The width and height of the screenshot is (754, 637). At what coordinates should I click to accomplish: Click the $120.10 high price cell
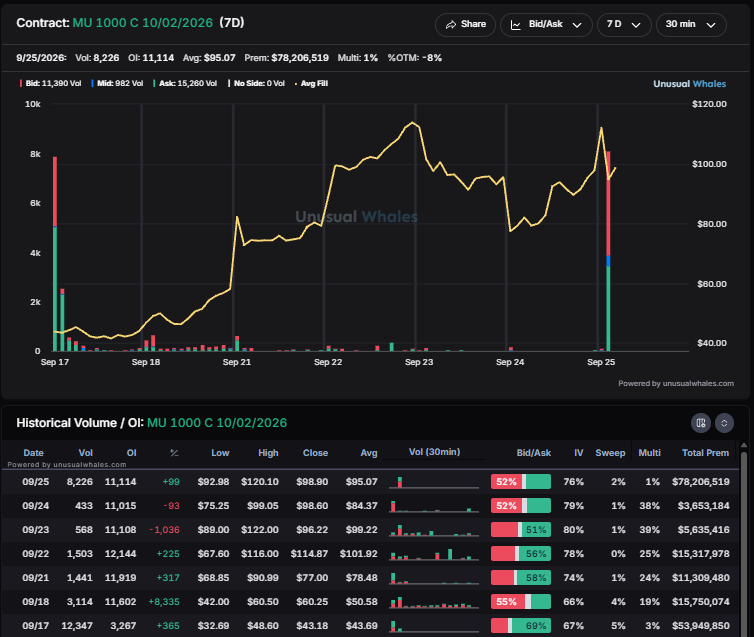click(x=260, y=482)
